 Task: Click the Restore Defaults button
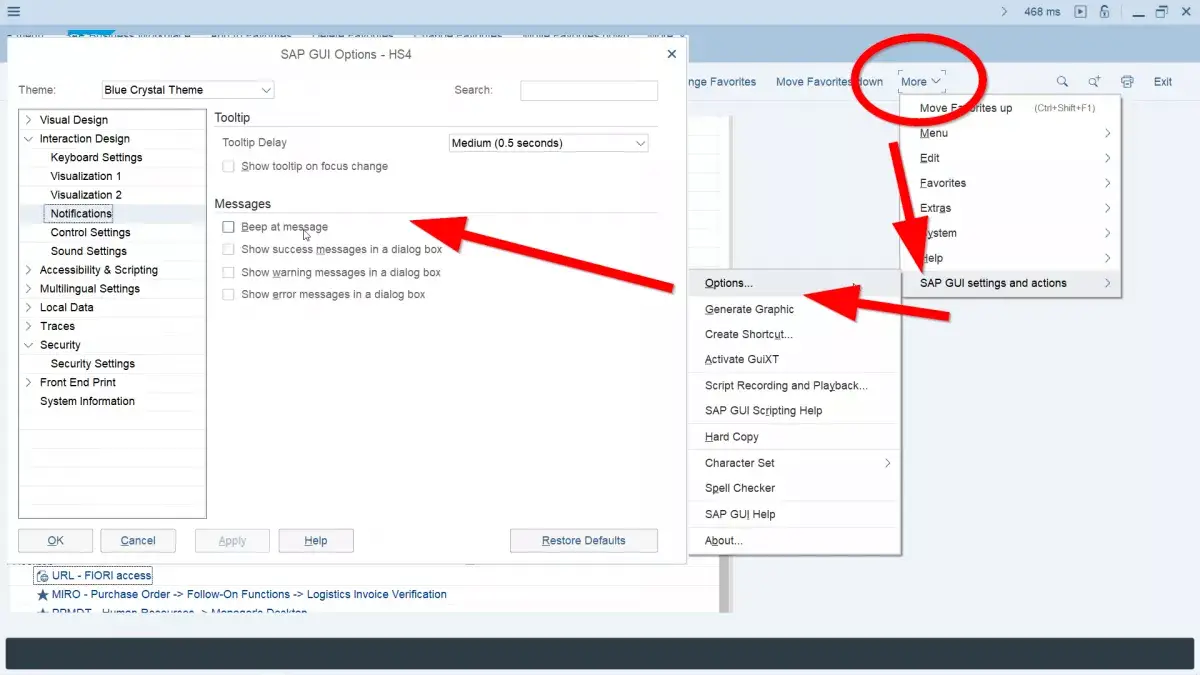click(x=584, y=541)
